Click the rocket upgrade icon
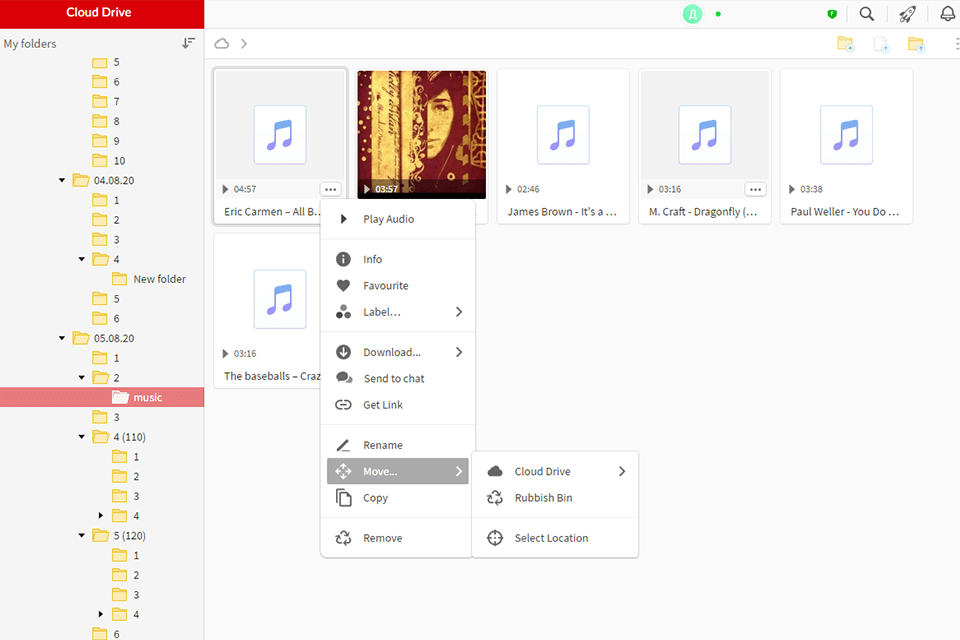Viewport: 960px width, 640px height. 907,14
